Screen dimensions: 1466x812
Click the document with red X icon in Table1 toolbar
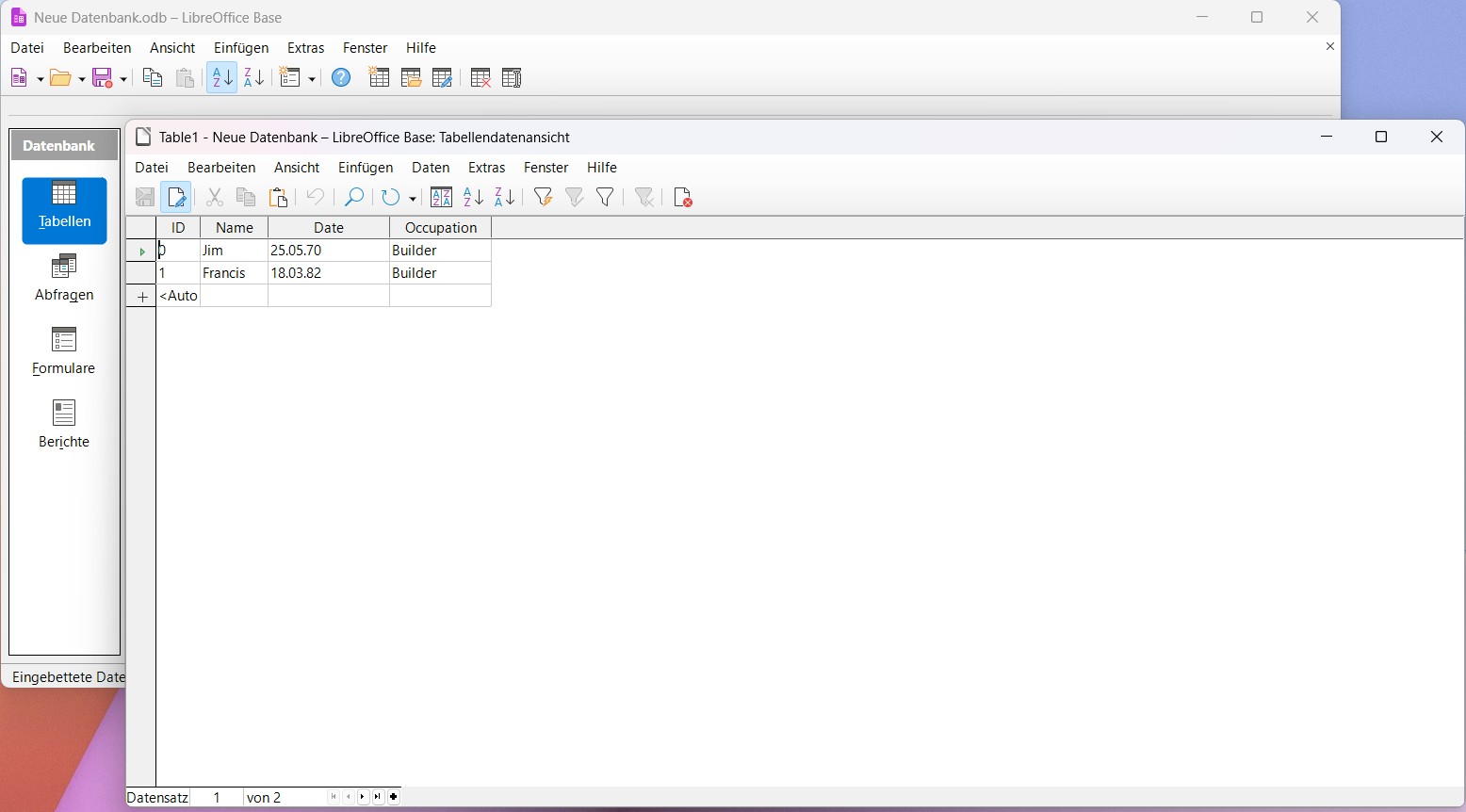(x=683, y=197)
